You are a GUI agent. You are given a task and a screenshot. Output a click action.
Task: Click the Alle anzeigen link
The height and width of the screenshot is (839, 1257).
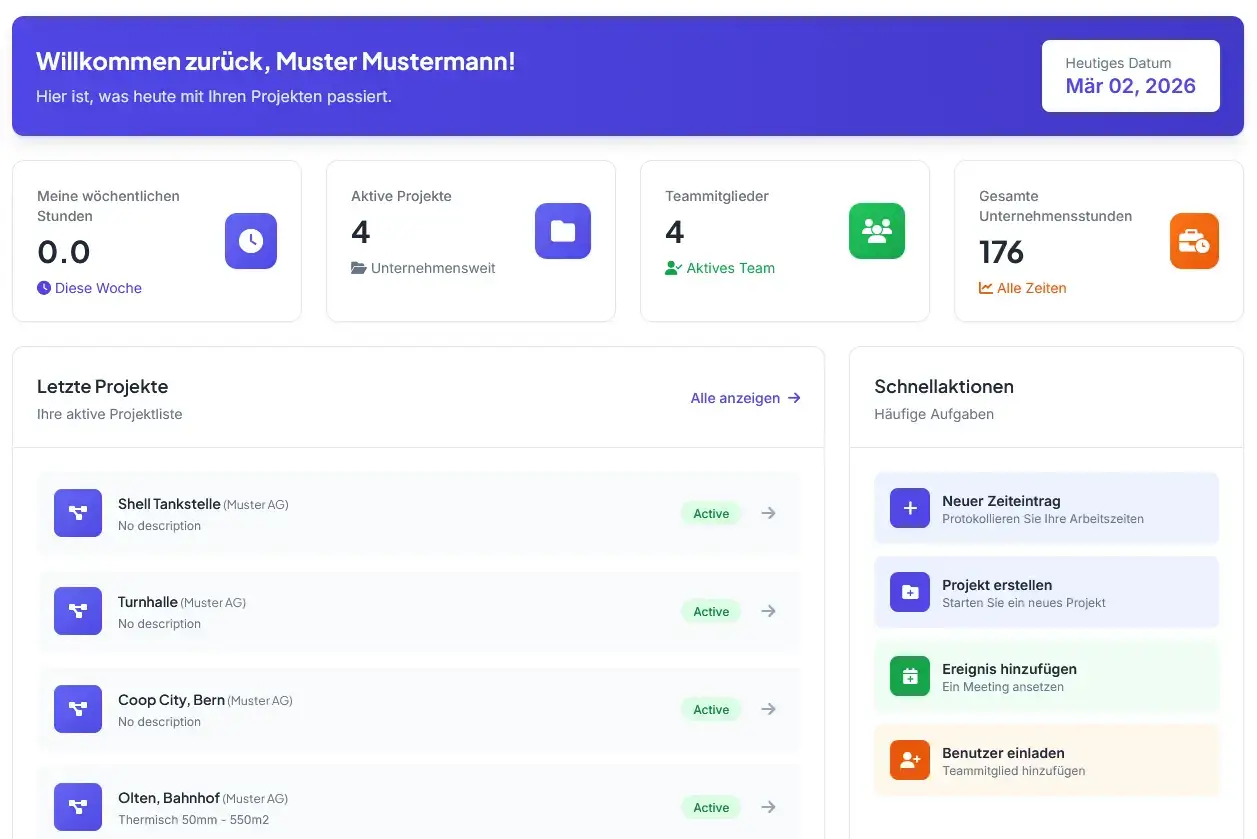[x=745, y=398]
